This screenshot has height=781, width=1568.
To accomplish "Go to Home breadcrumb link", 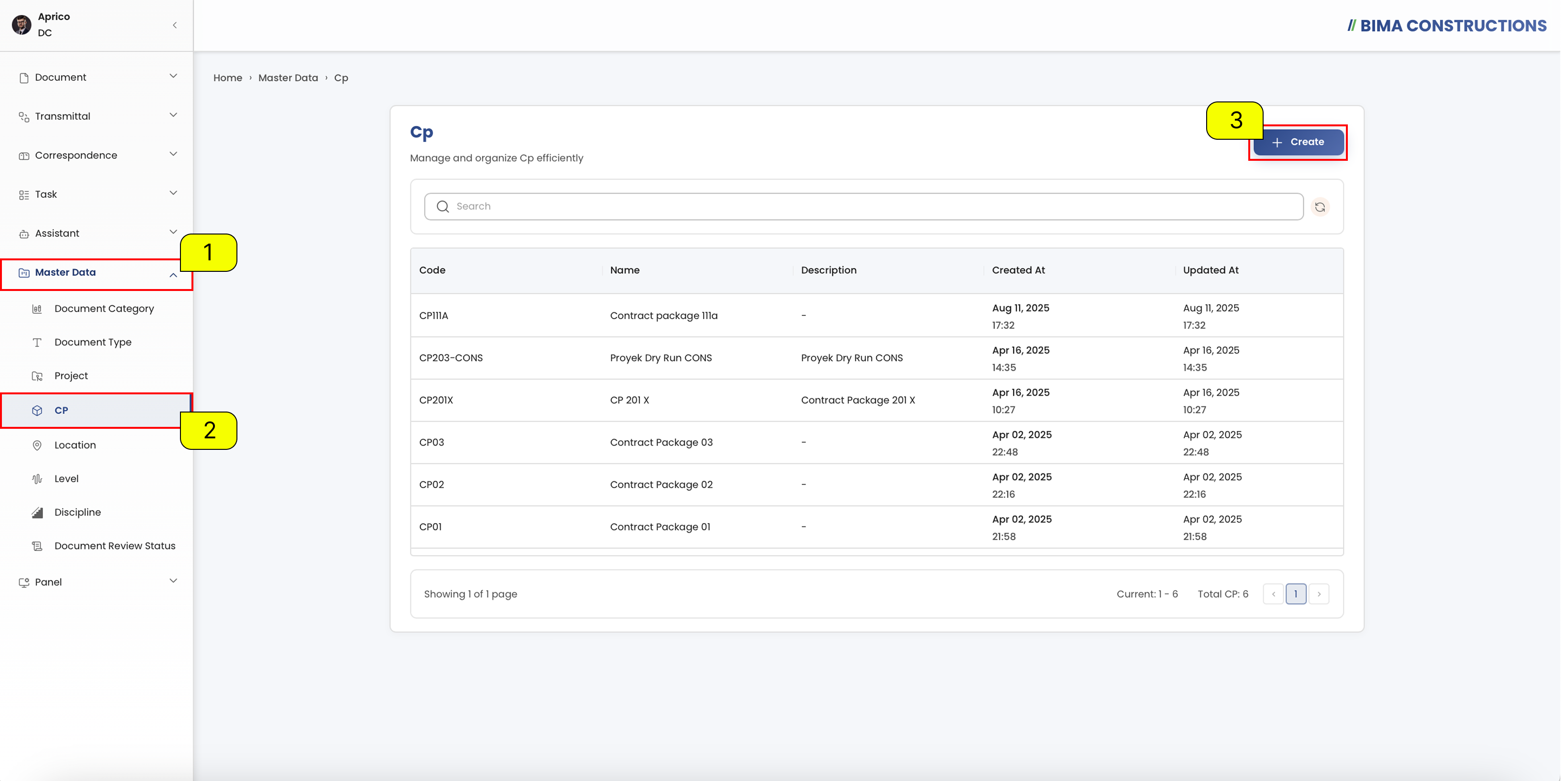I will 228,78.
